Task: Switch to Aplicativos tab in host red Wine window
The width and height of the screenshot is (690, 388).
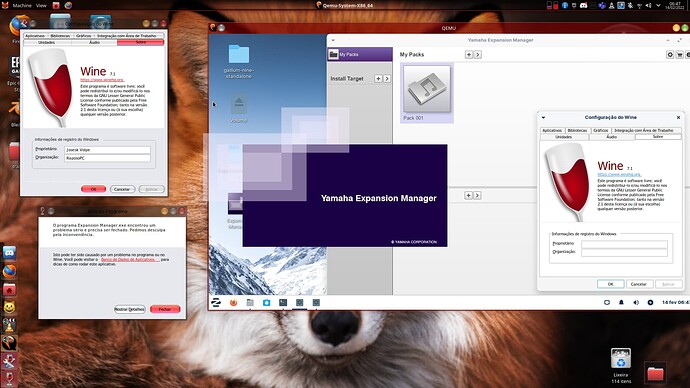Action: click(35, 36)
